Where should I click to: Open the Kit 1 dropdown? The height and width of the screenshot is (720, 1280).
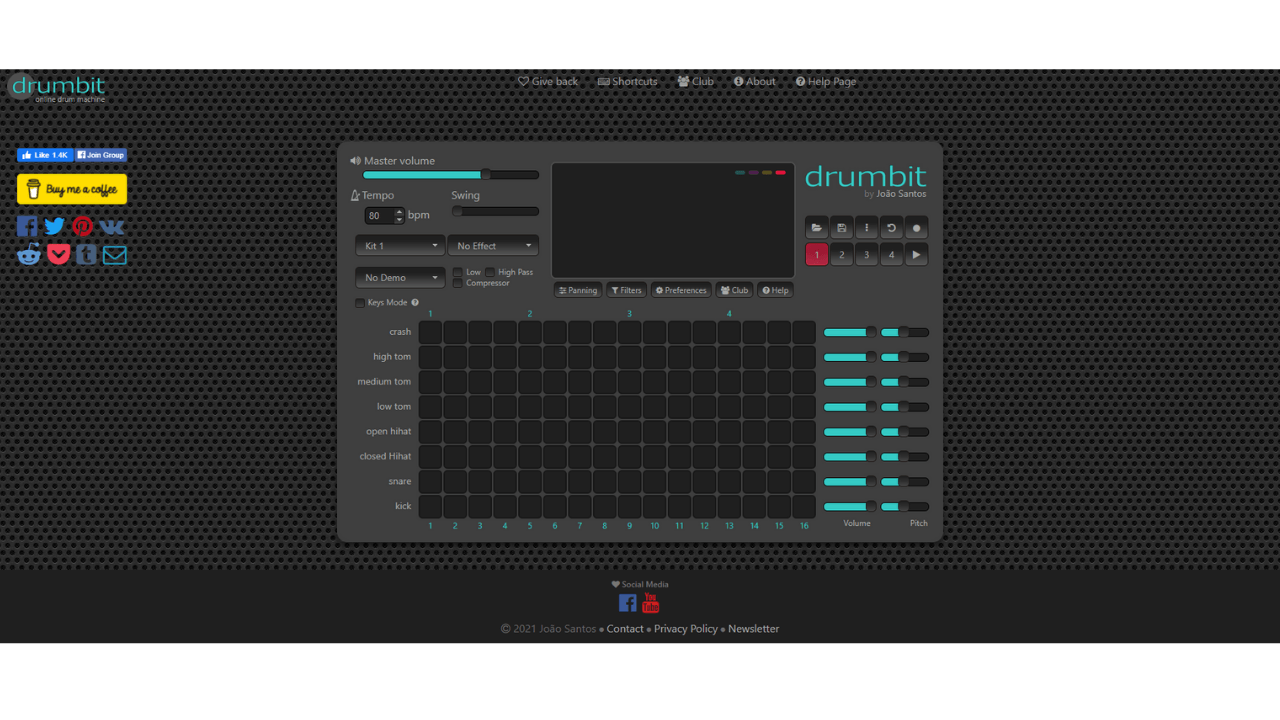pyautogui.click(x=399, y=245)
